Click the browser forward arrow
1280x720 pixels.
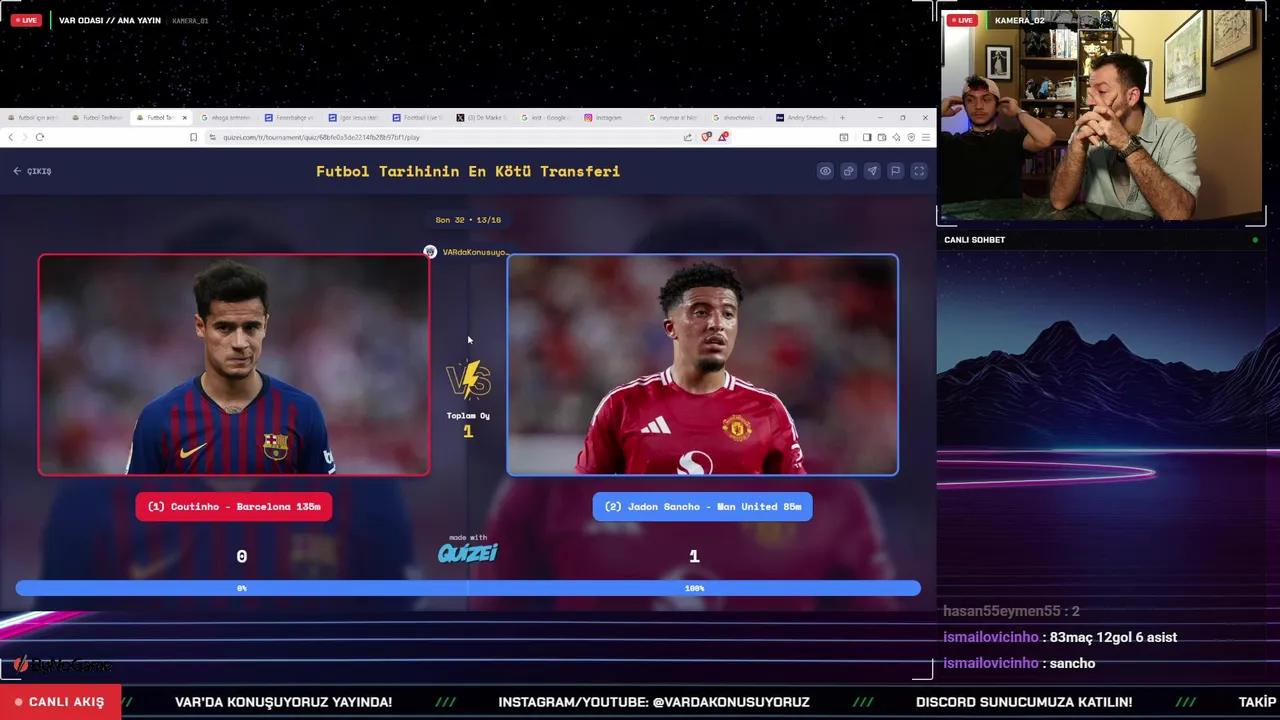pos(25,137)
